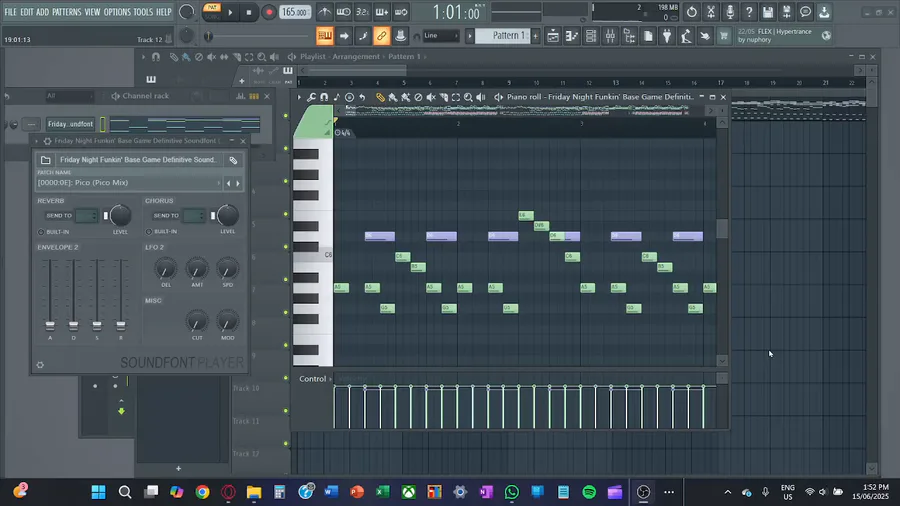The height and width of the screenshot is (506, 900).
Task: Open the Soundfont Player file folder icon
Action: (x=45, y=160)
